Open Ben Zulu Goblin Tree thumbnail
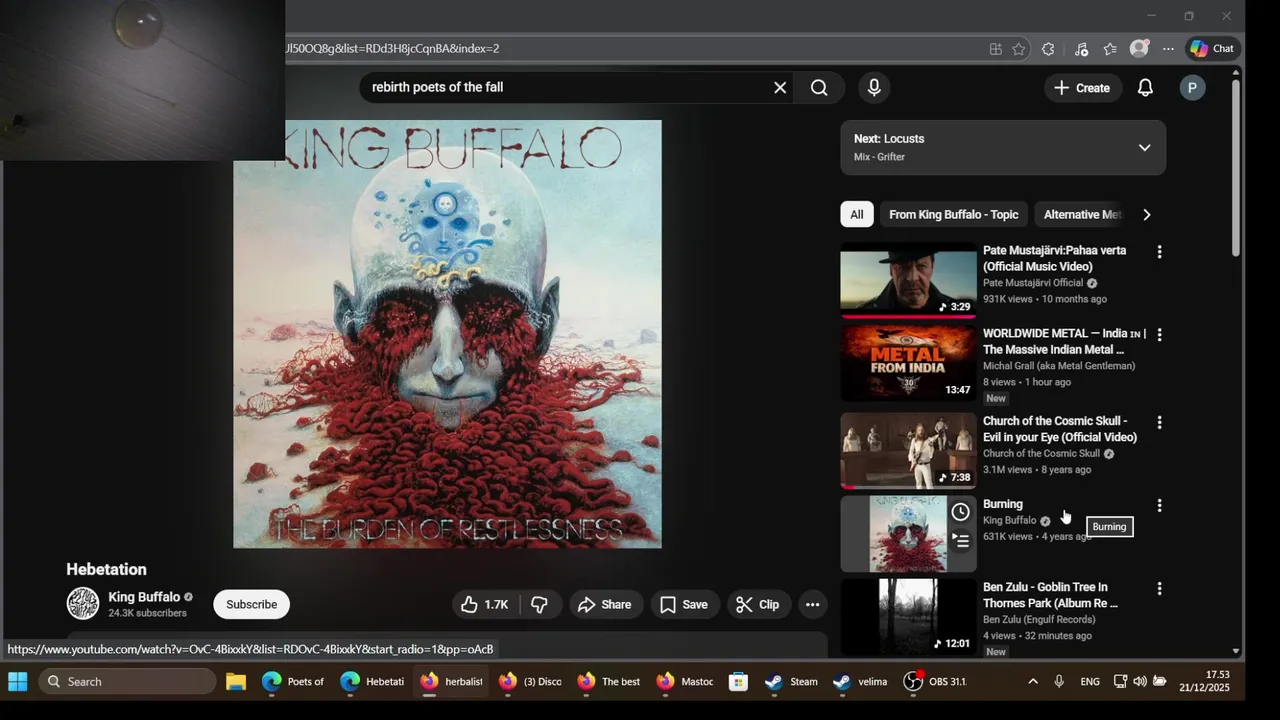 click(x=908, y=616)
